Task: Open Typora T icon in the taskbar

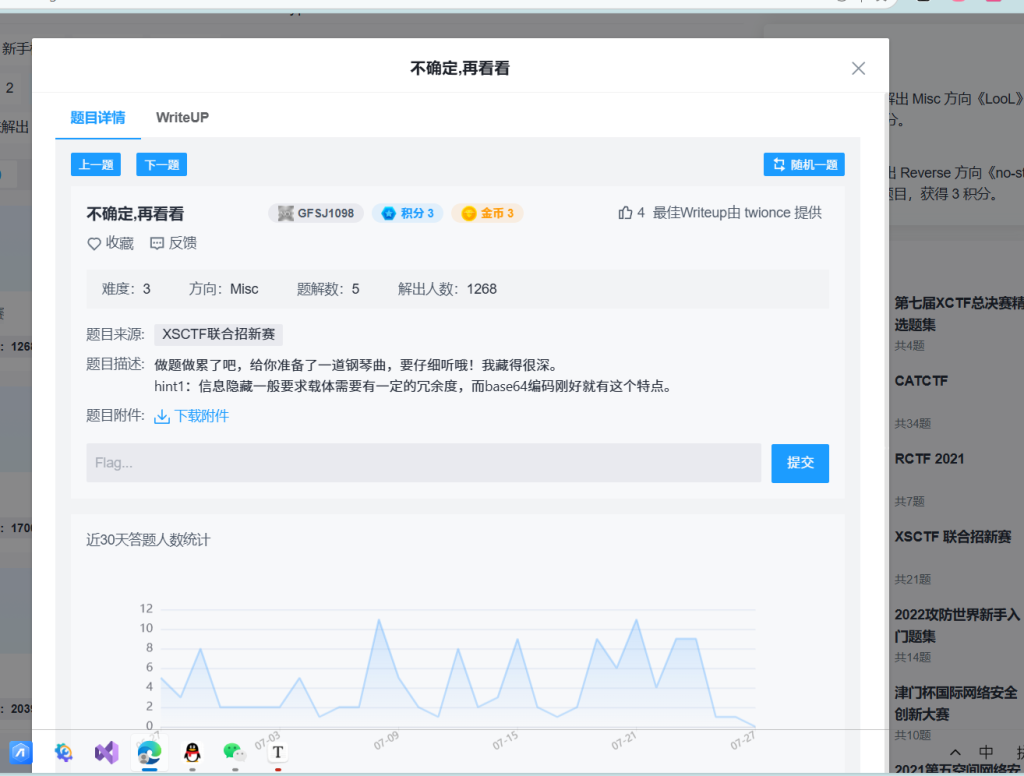Action: tap(278, 751)
